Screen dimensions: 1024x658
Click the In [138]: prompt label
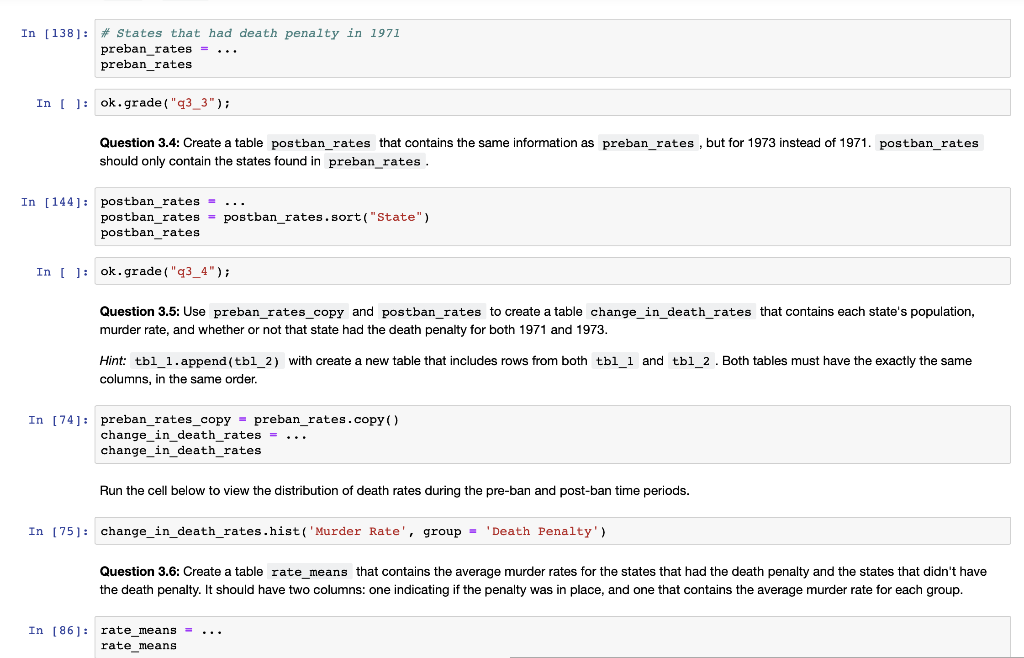point(55,33)
